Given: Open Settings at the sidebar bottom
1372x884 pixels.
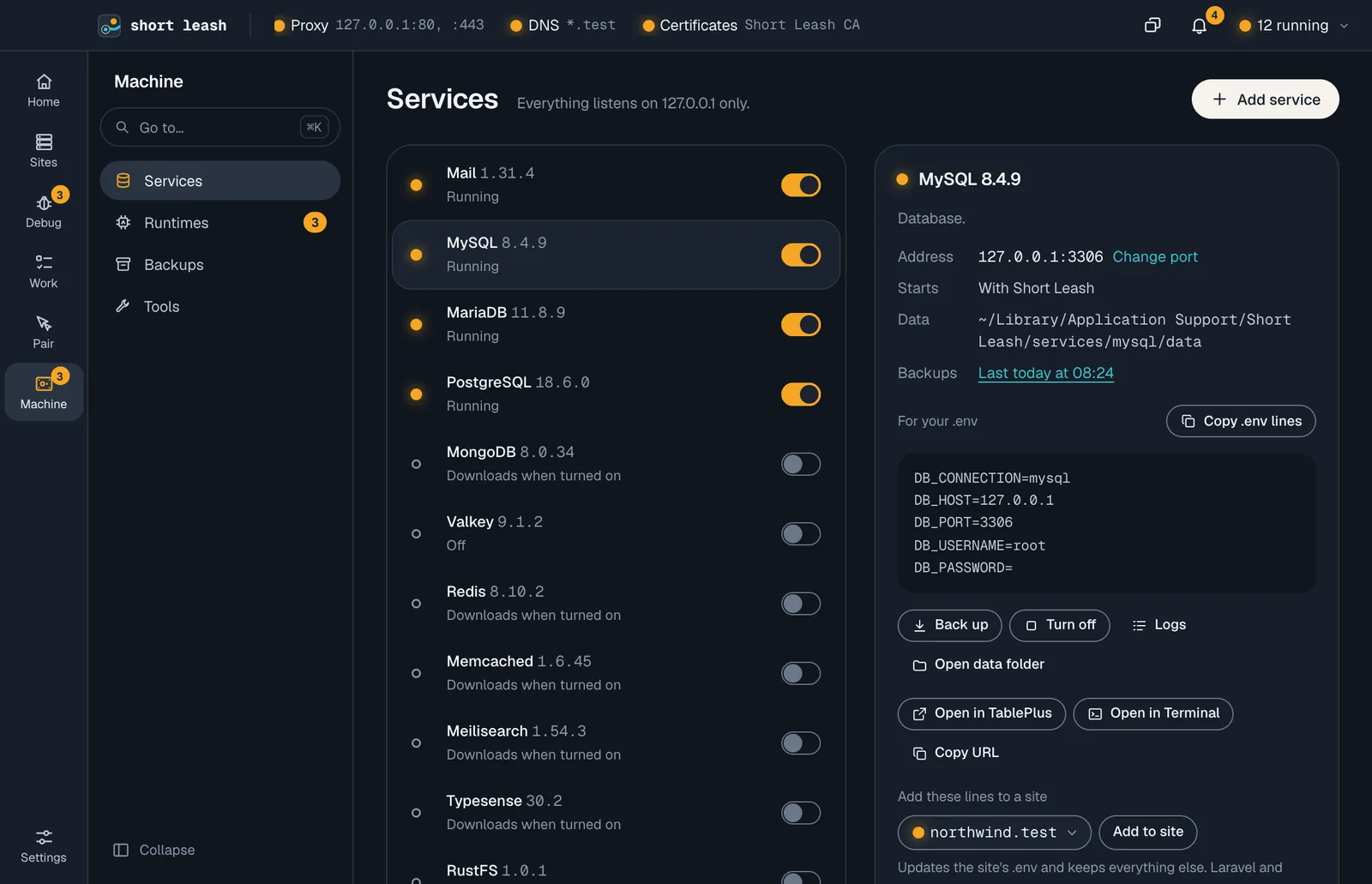Looking at the screenshot, I should 44,845.
